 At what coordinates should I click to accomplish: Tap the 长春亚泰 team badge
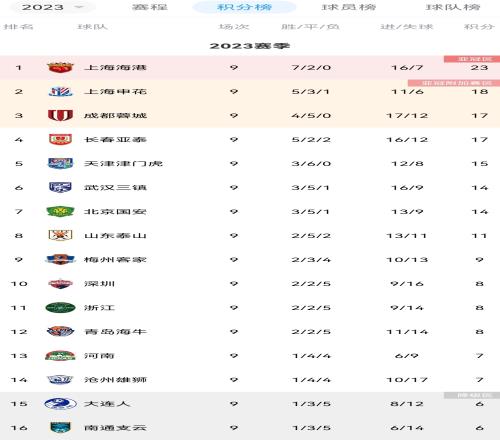[x=60, y=139]
